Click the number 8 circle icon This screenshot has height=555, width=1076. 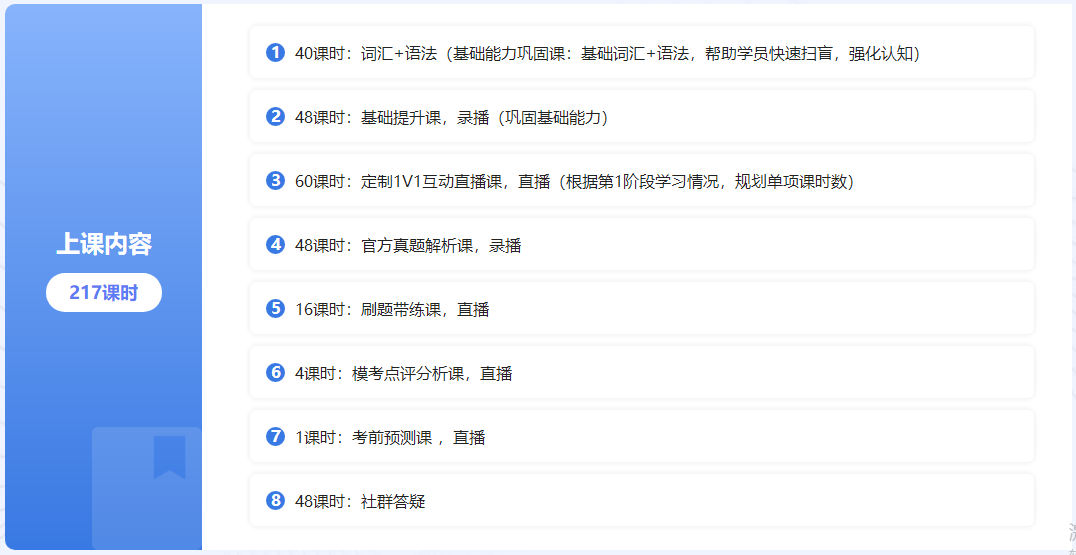pyautogui.click(x=276, y=501)
